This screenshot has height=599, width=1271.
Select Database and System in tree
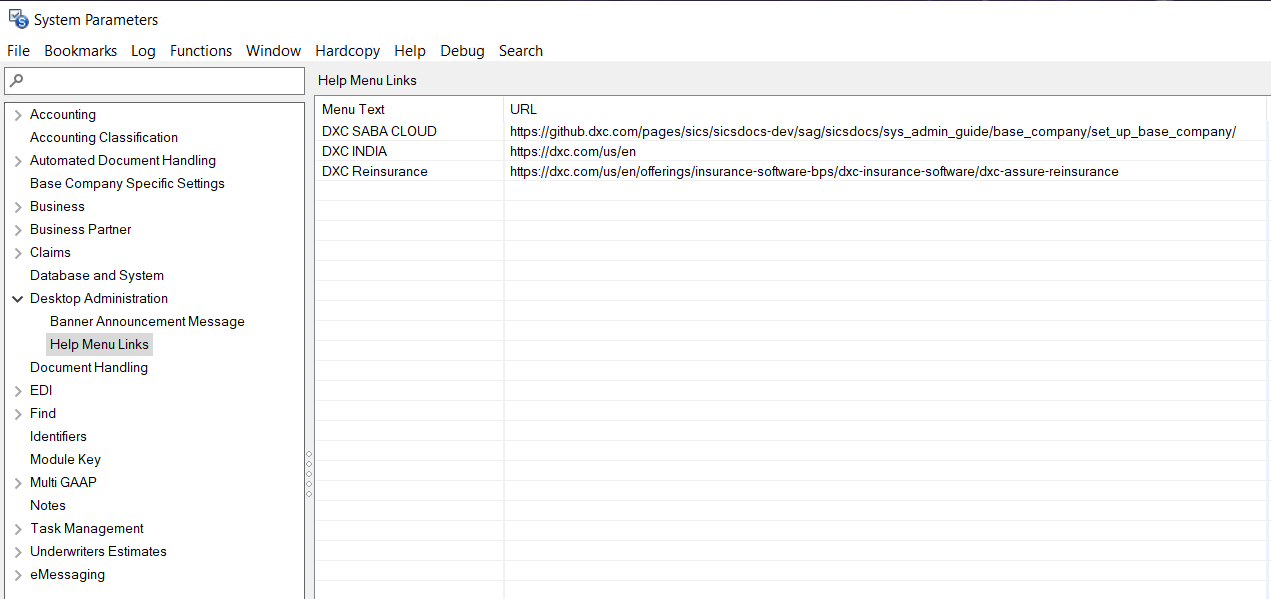click(x=97, y=276)
